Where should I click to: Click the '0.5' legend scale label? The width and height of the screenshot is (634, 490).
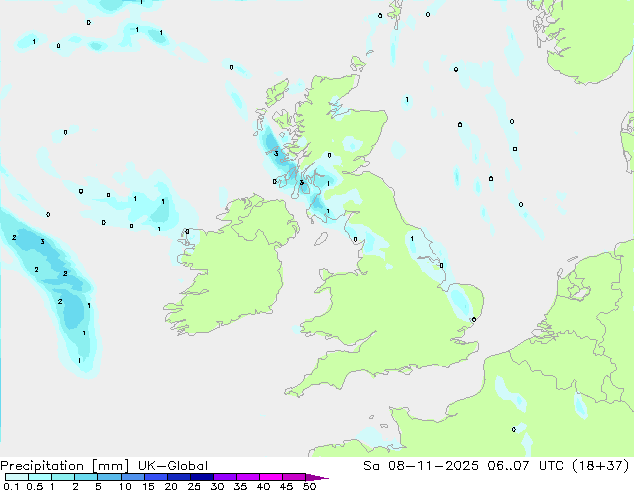pyautogui.click(x=35, y=486)
